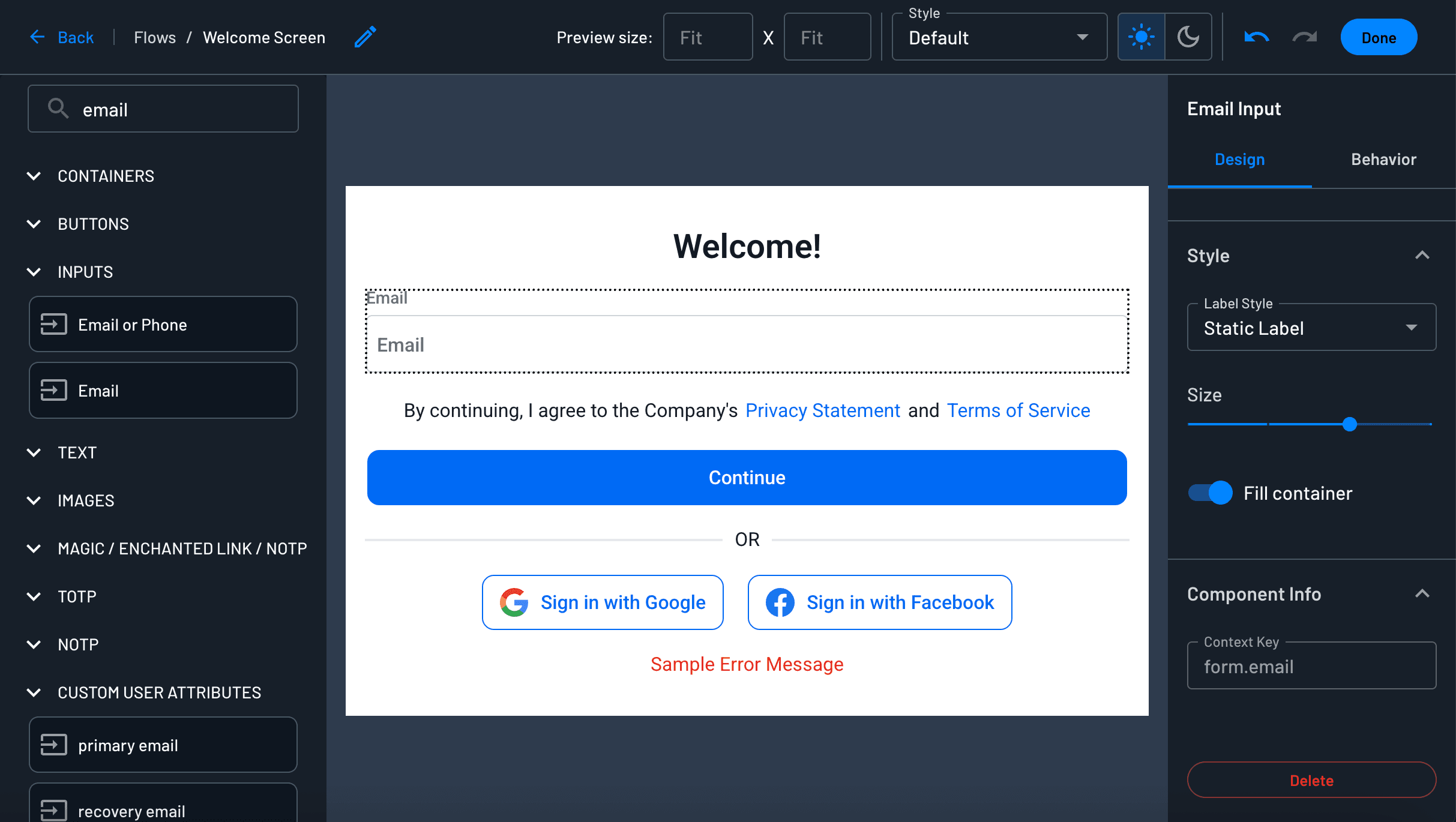The width and height of the screenshot is (1456, 822).
Task: Select the undo arrow icon
Action: [1256, 37]
